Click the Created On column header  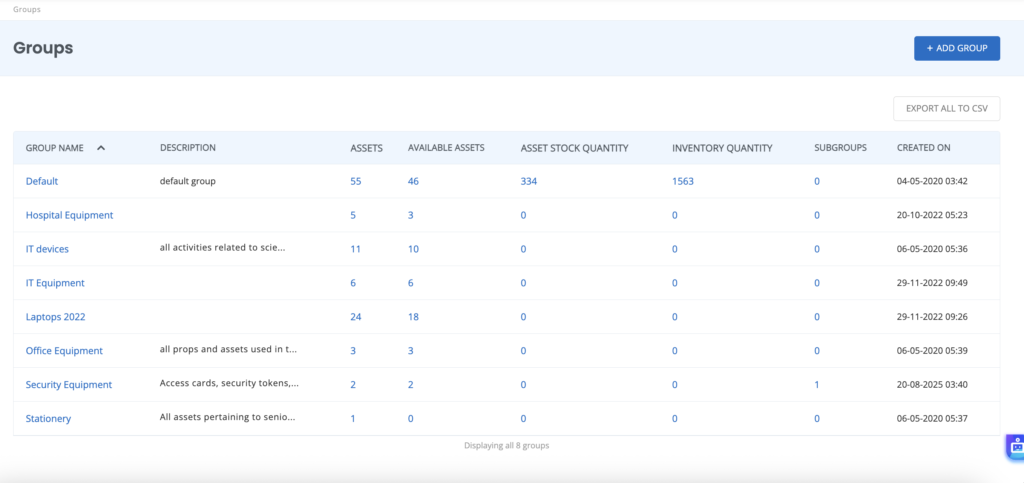923,148
